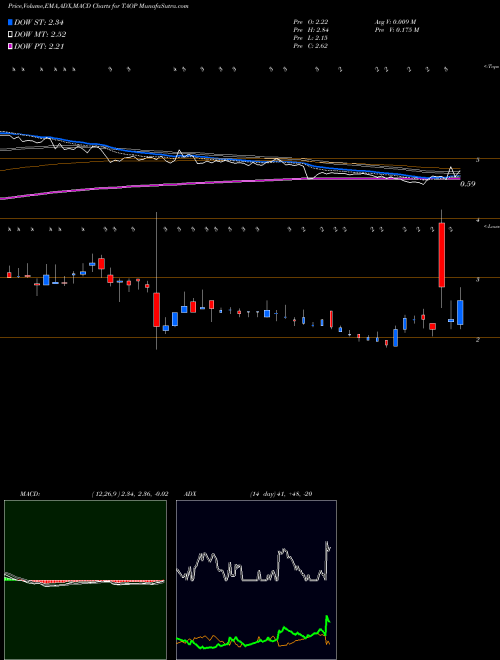Click the magenta DOW PT legend swatch
The height and width of the screenshot is (660, 500).
[x=11, y=46]
